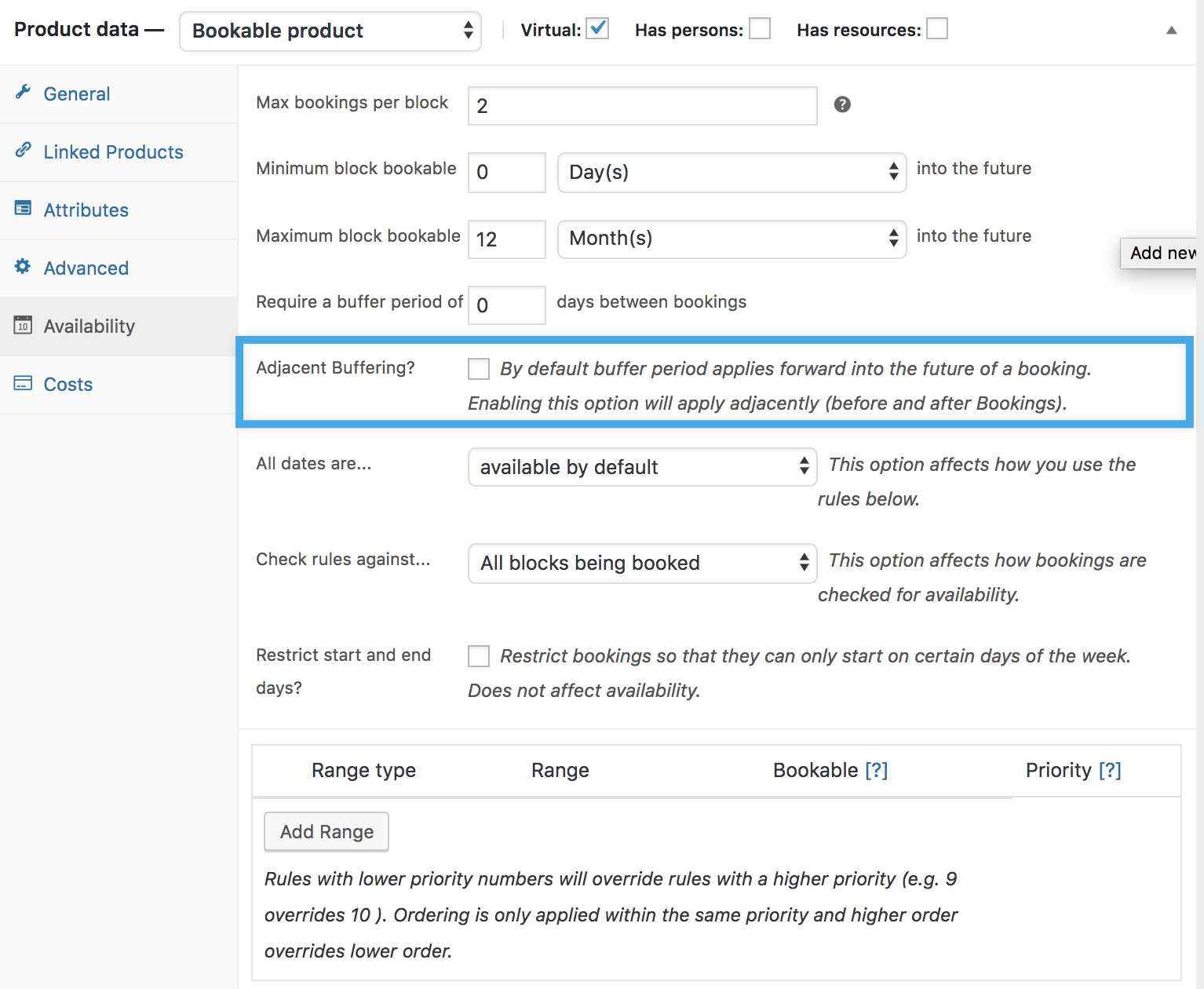Click the card icon beside Costs
This screenshot has width=1204, height=989.
(x=23, y=383)
